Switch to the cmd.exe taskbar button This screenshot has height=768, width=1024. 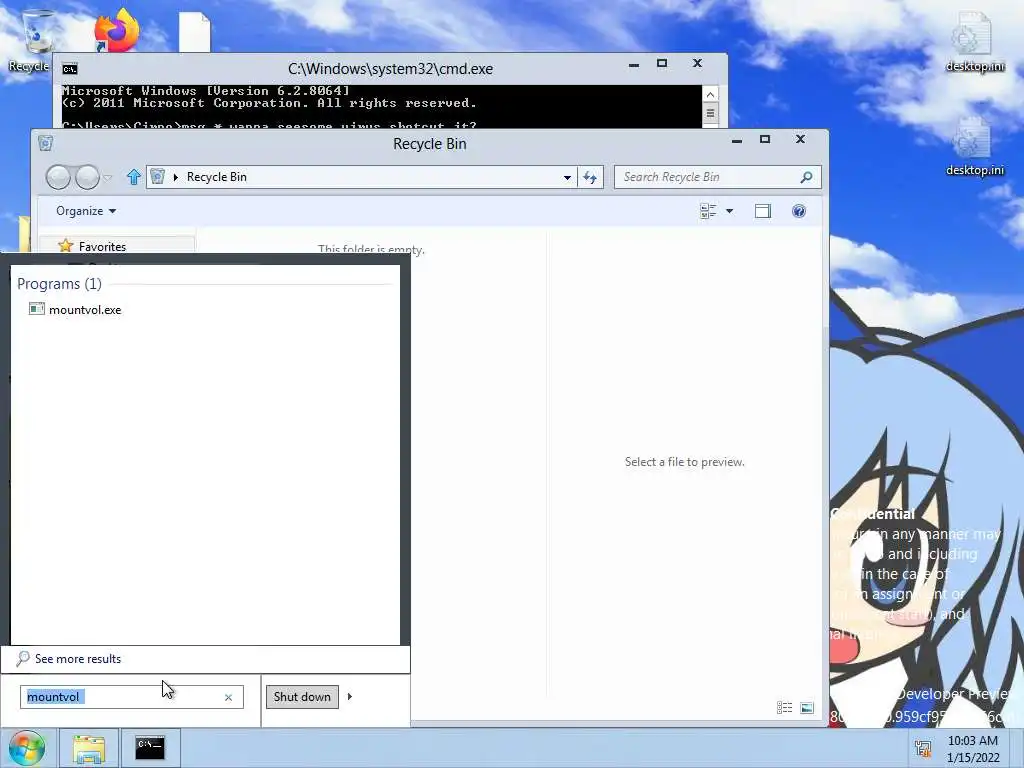(150, 748)
